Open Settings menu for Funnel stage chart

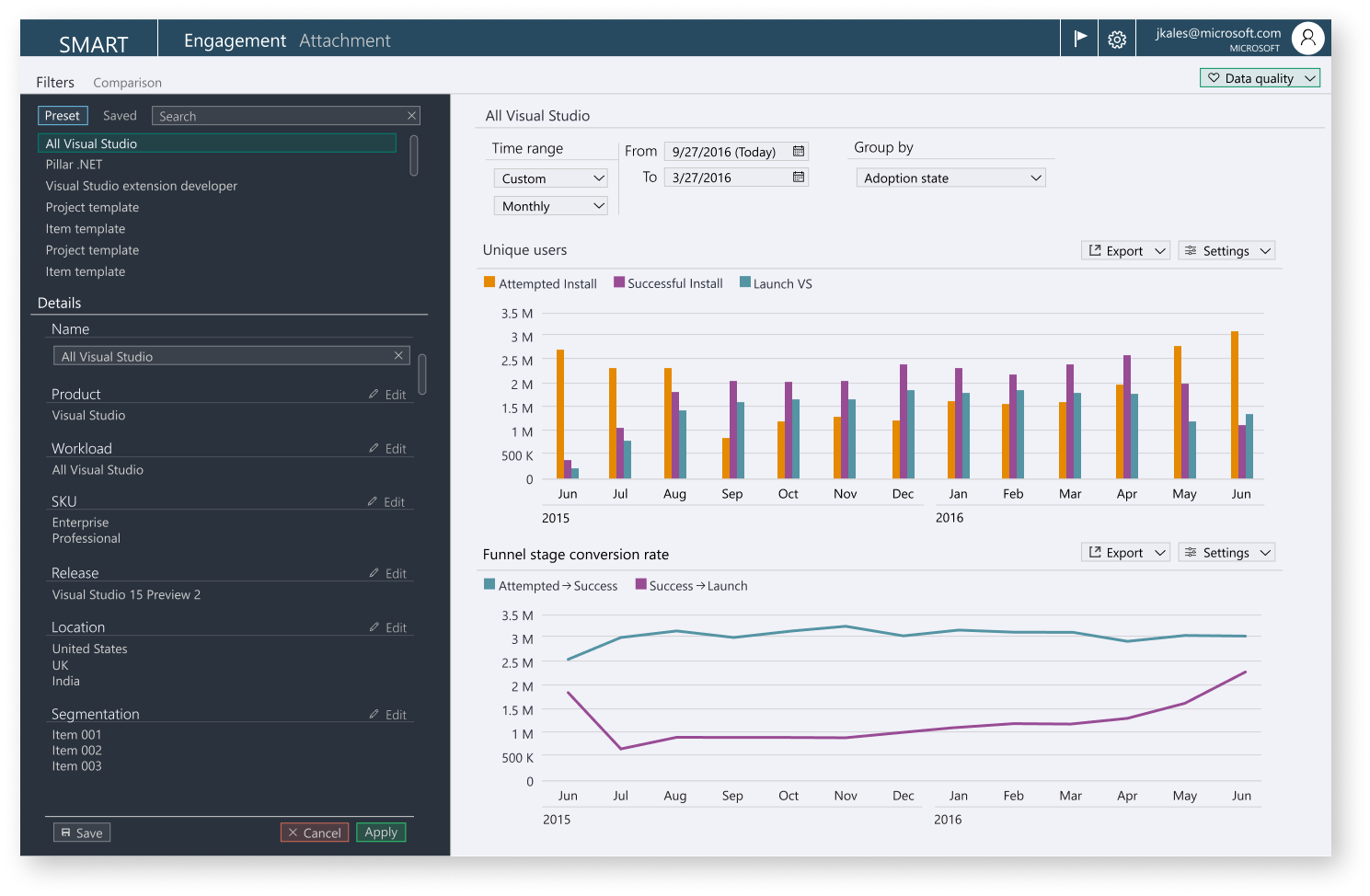pos(1226,553)
